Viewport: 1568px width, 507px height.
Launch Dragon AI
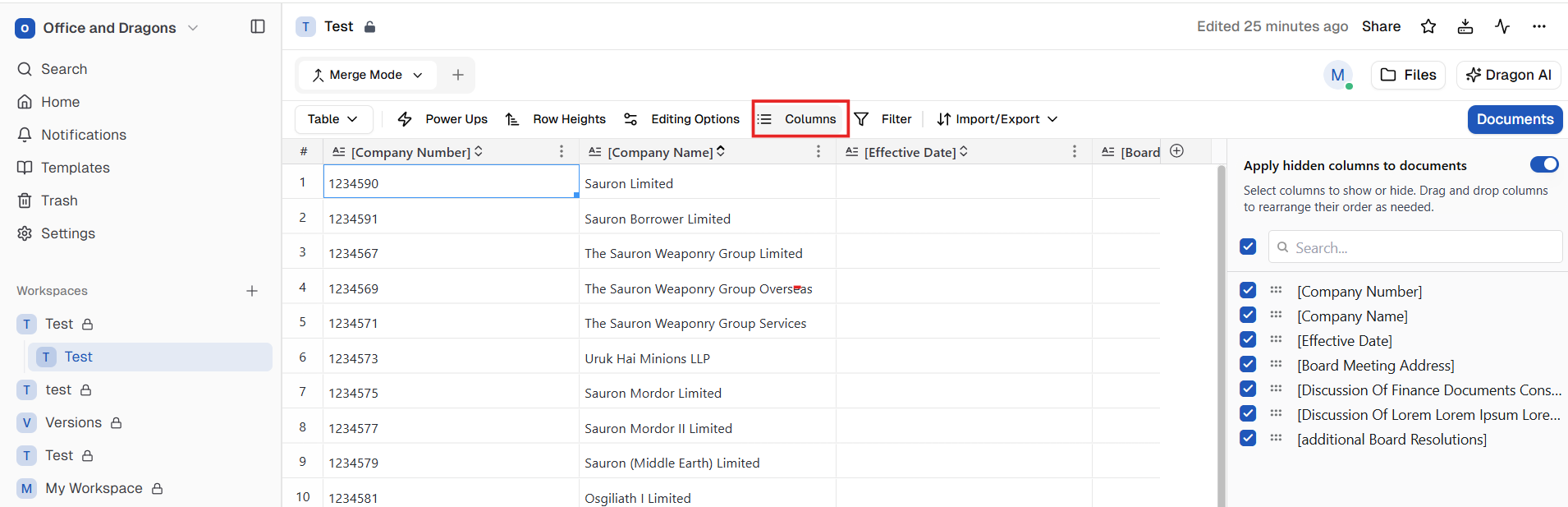point(1509,75)
